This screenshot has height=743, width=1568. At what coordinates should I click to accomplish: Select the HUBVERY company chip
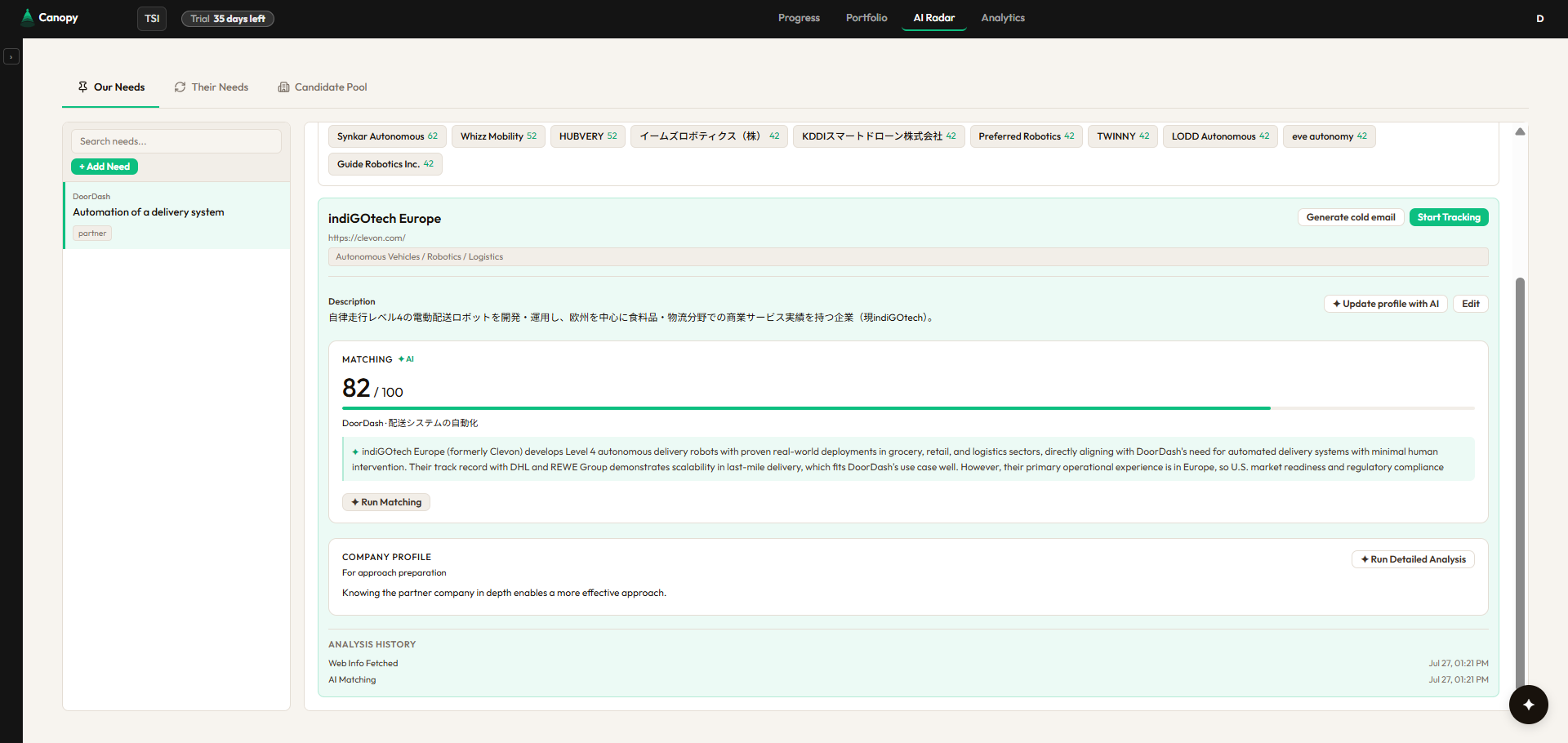coord(588,136)
